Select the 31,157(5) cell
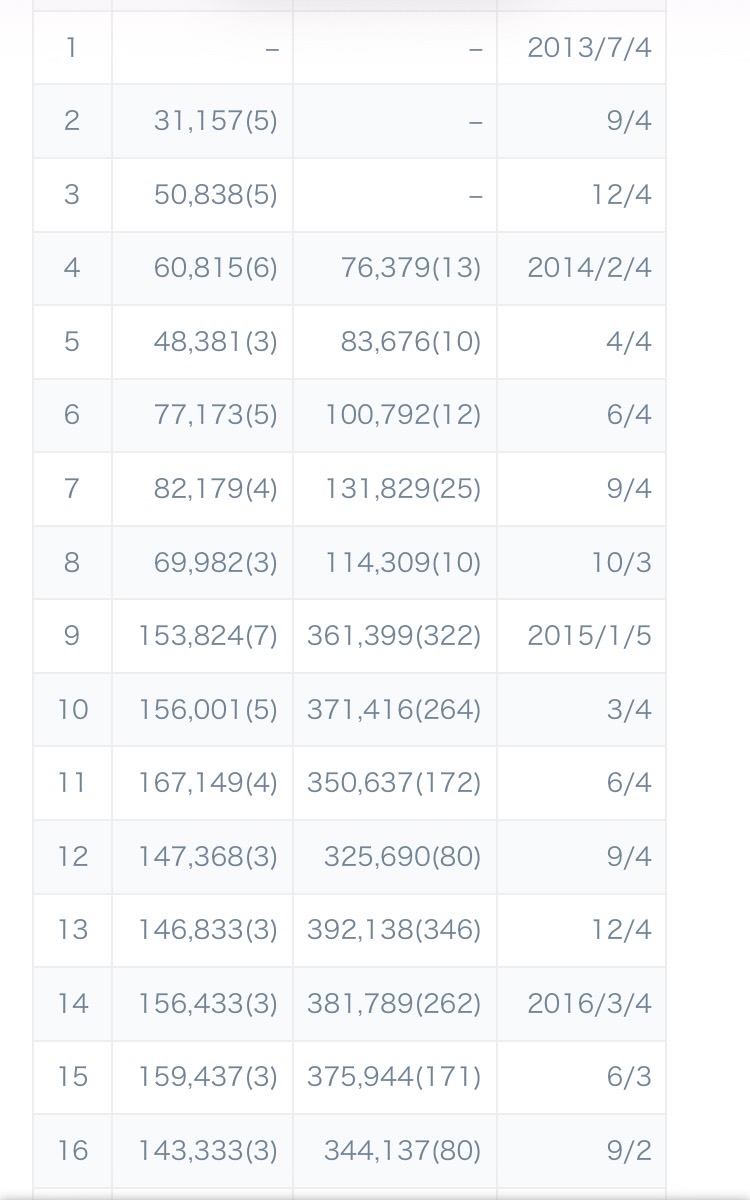 (215, 121)
